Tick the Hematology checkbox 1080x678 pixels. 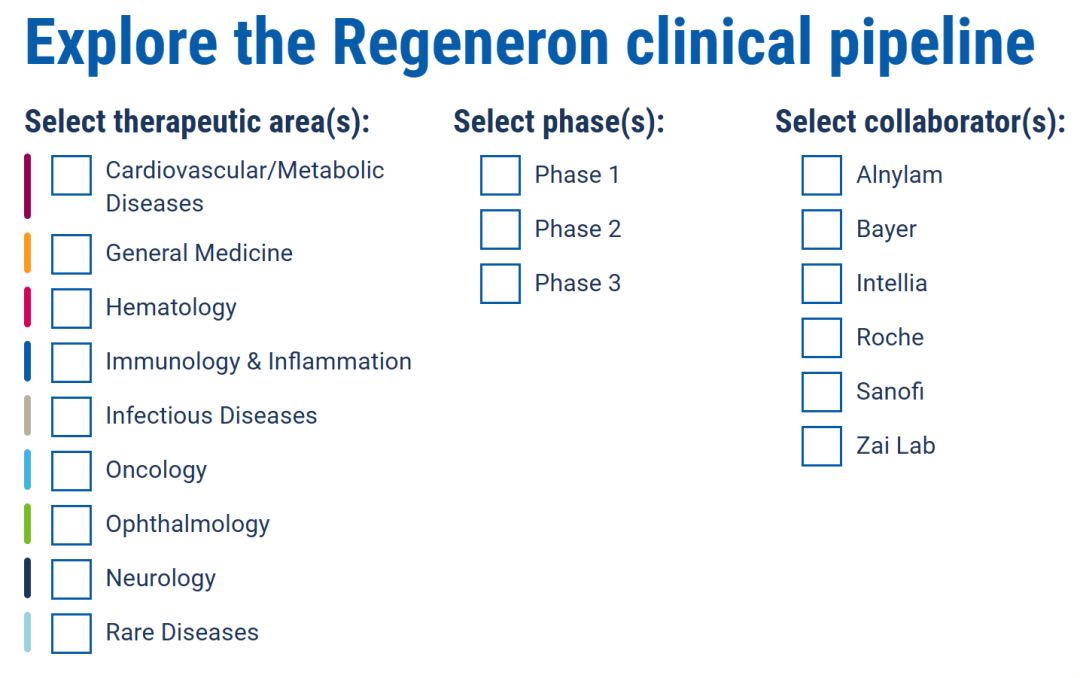click(x=71, y=307)
